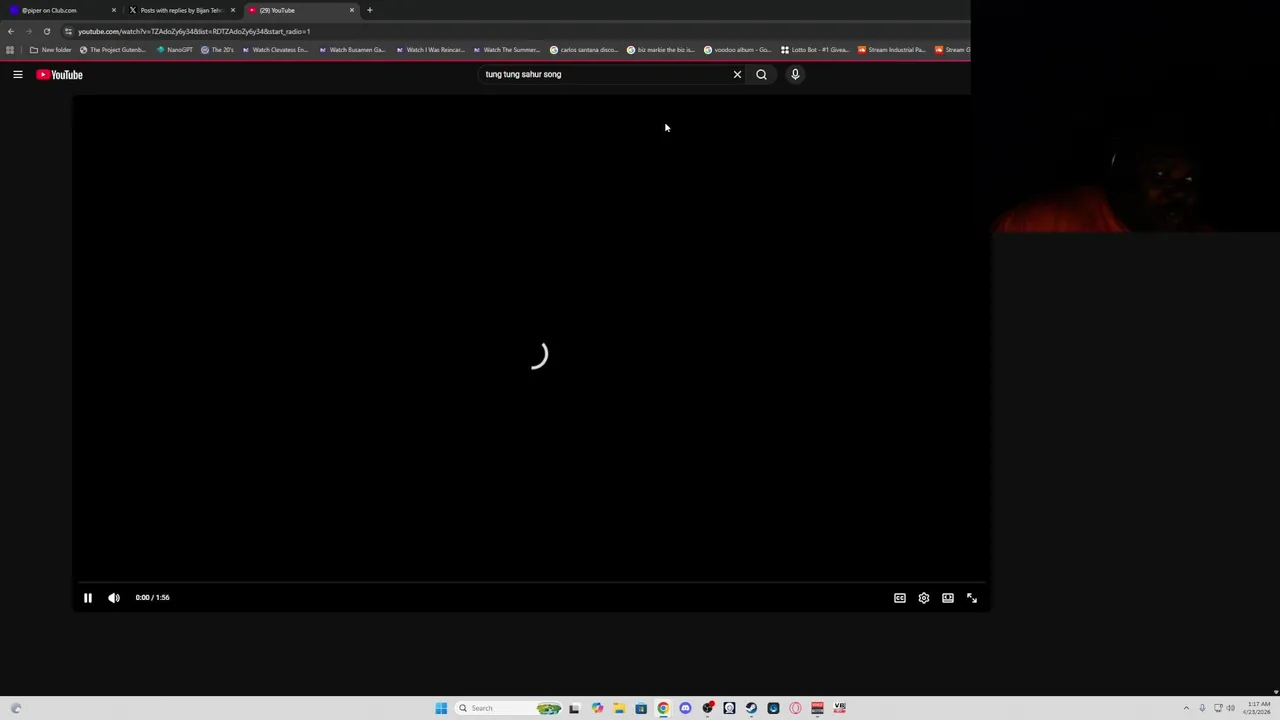Mute the video volume speaker icon
Screen dimensions: 1280x720
(114, 598)
